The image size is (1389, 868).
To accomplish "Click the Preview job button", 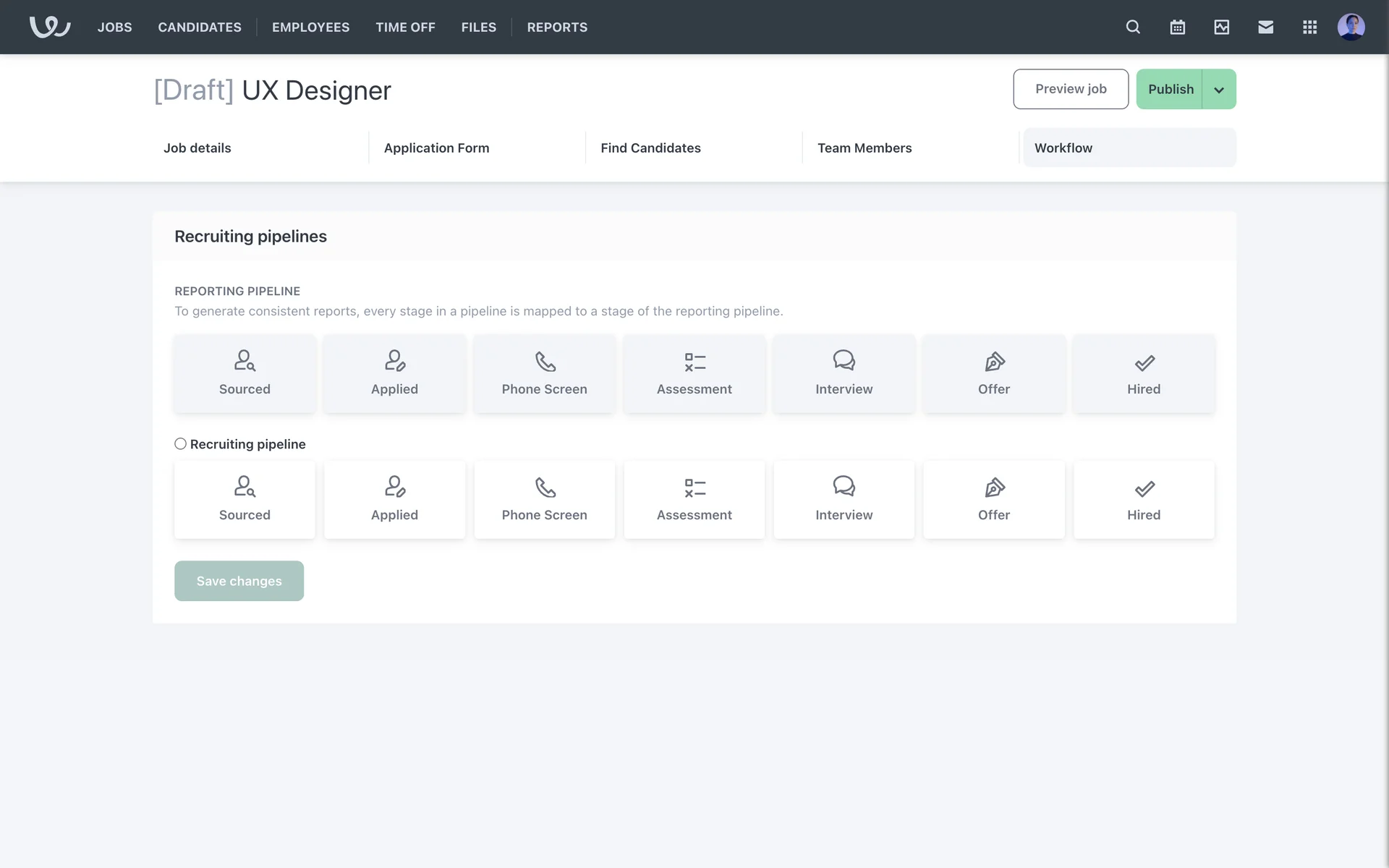I will 1070,89.
